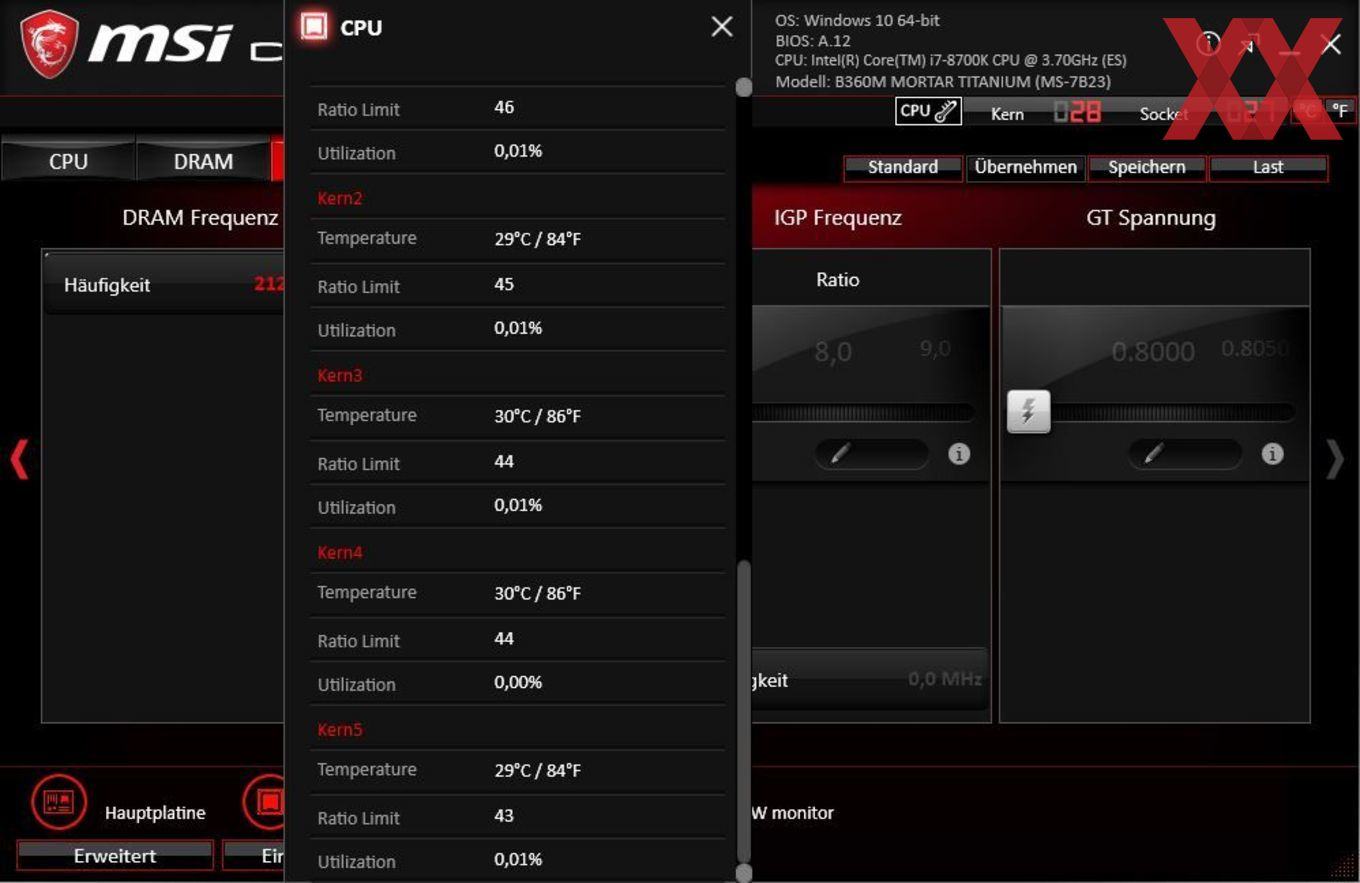1360x883 pixels.
Task: Click the IGP Frequenz heading
Action: coord(838,217)
